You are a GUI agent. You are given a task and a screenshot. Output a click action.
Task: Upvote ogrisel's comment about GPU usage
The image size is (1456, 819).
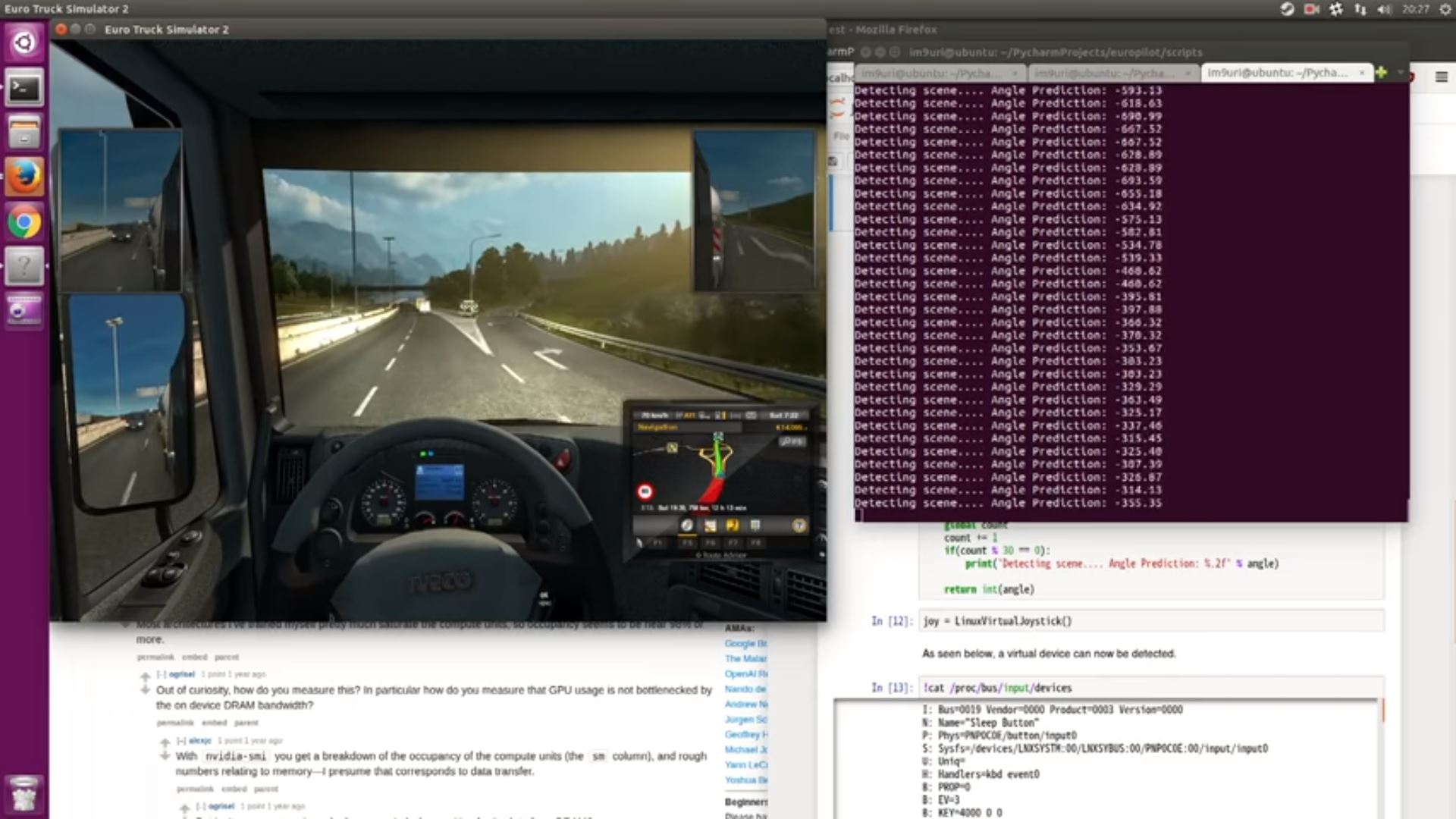coord(145,676)
